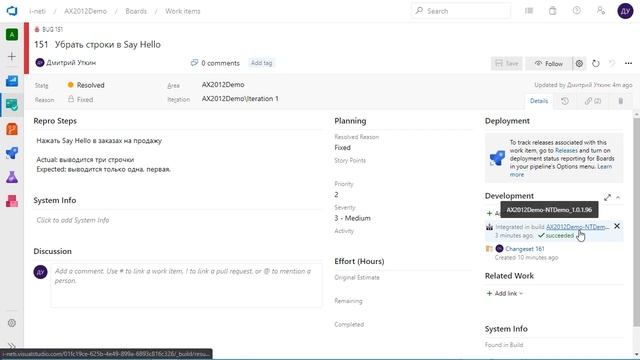Switch to the History tab icon
This screenshot has width=640, height=360.
point(565,101)
